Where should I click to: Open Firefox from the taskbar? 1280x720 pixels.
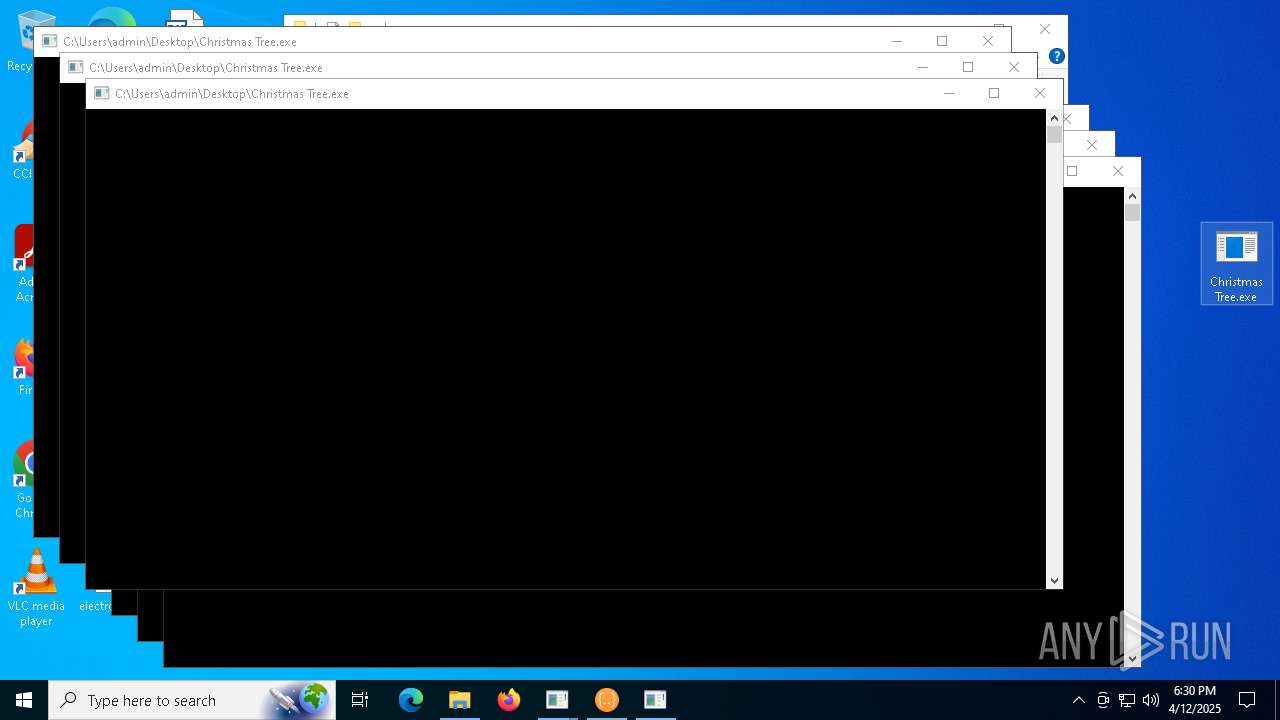[x=509, y=700]
